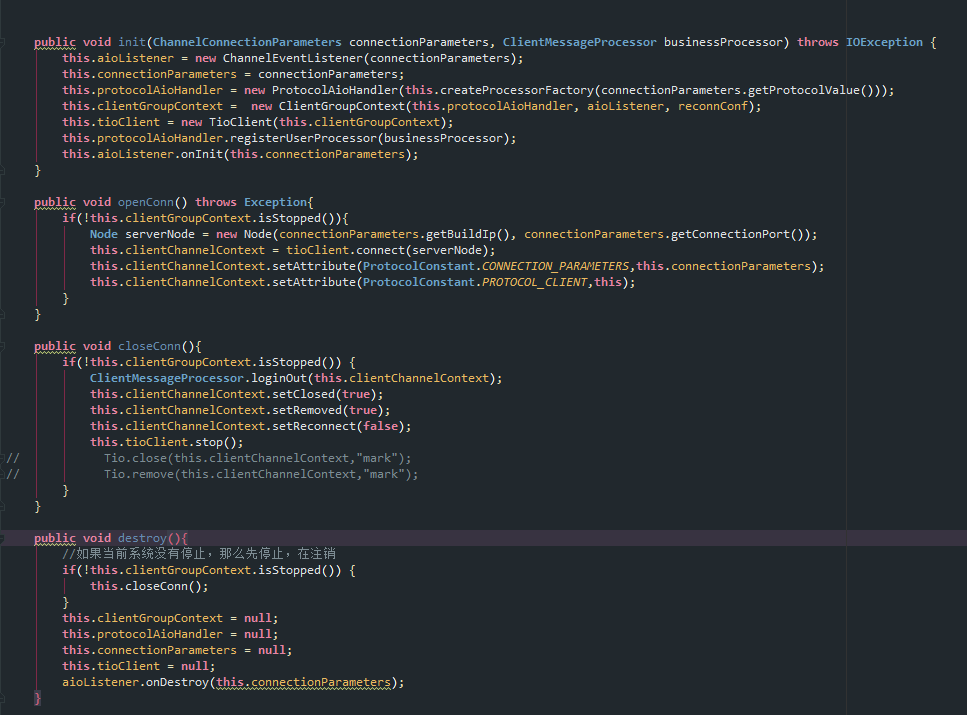Click highlighted closing brace of destroy
The height and width of the screenshot is (715, 967).
click(x=38, y=698)
